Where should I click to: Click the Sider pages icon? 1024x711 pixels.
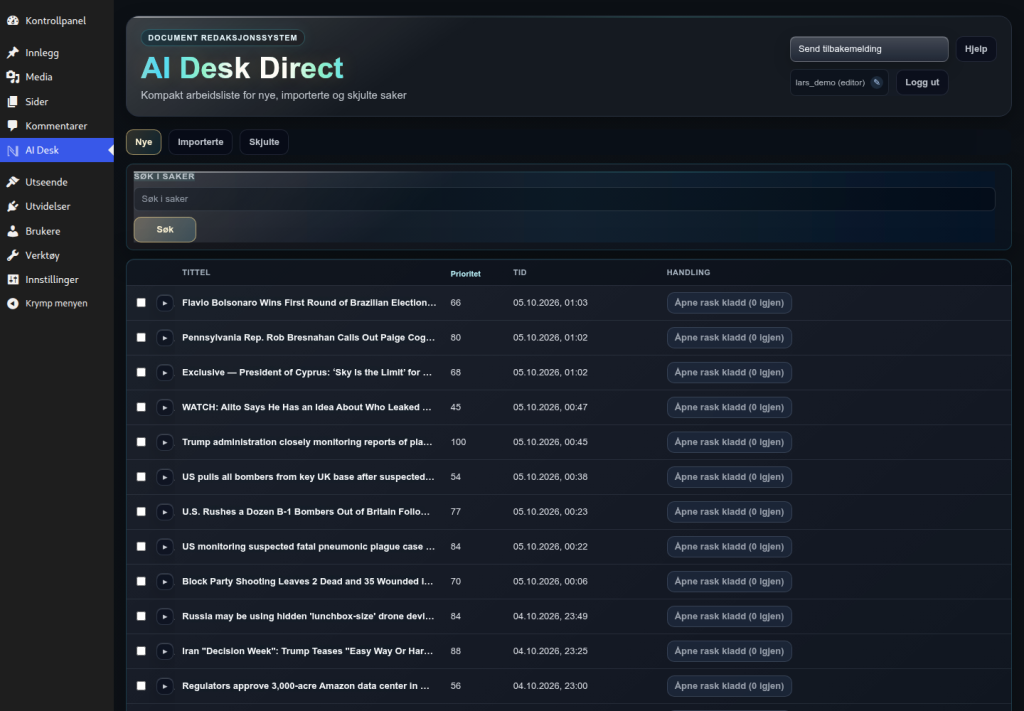click(12, 101)
